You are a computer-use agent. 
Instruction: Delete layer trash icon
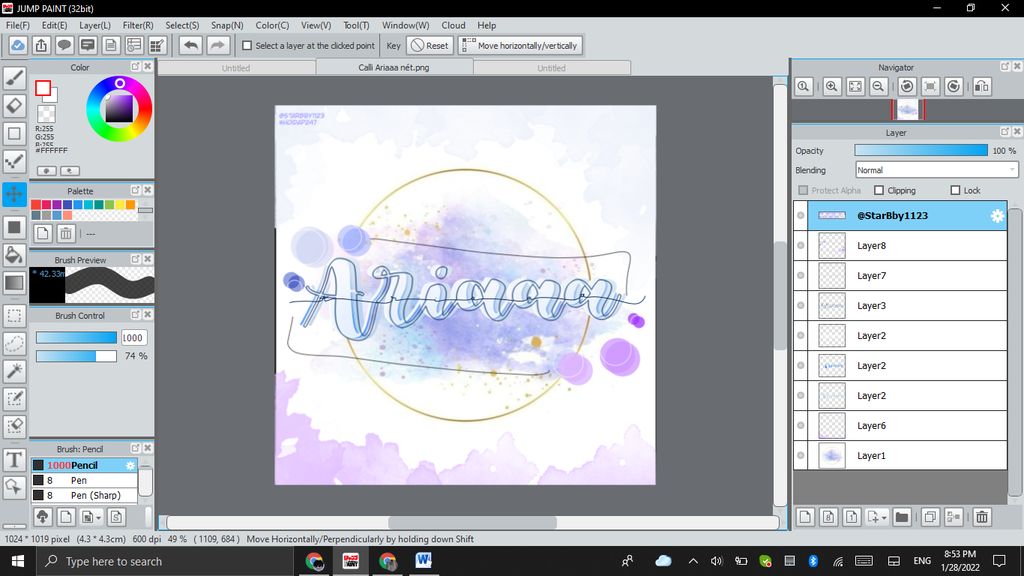coord(982,517)
